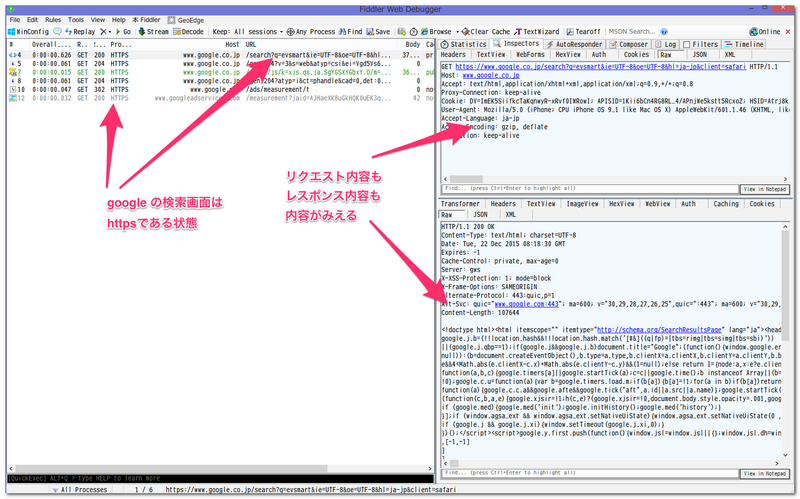Click the timer stopwatch icon
This screenshot has height=499, width=800.
[413, 32]
